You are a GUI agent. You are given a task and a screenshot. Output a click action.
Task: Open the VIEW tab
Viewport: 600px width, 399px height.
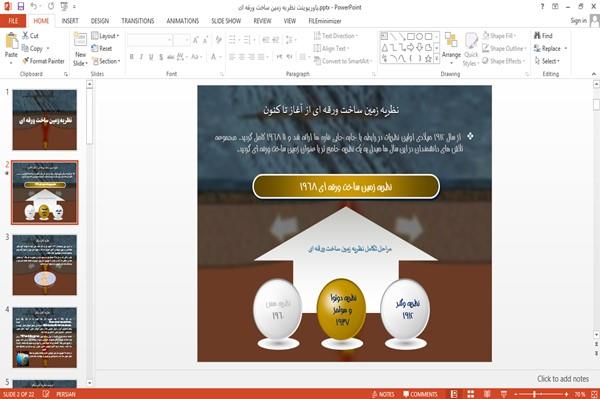290,21
